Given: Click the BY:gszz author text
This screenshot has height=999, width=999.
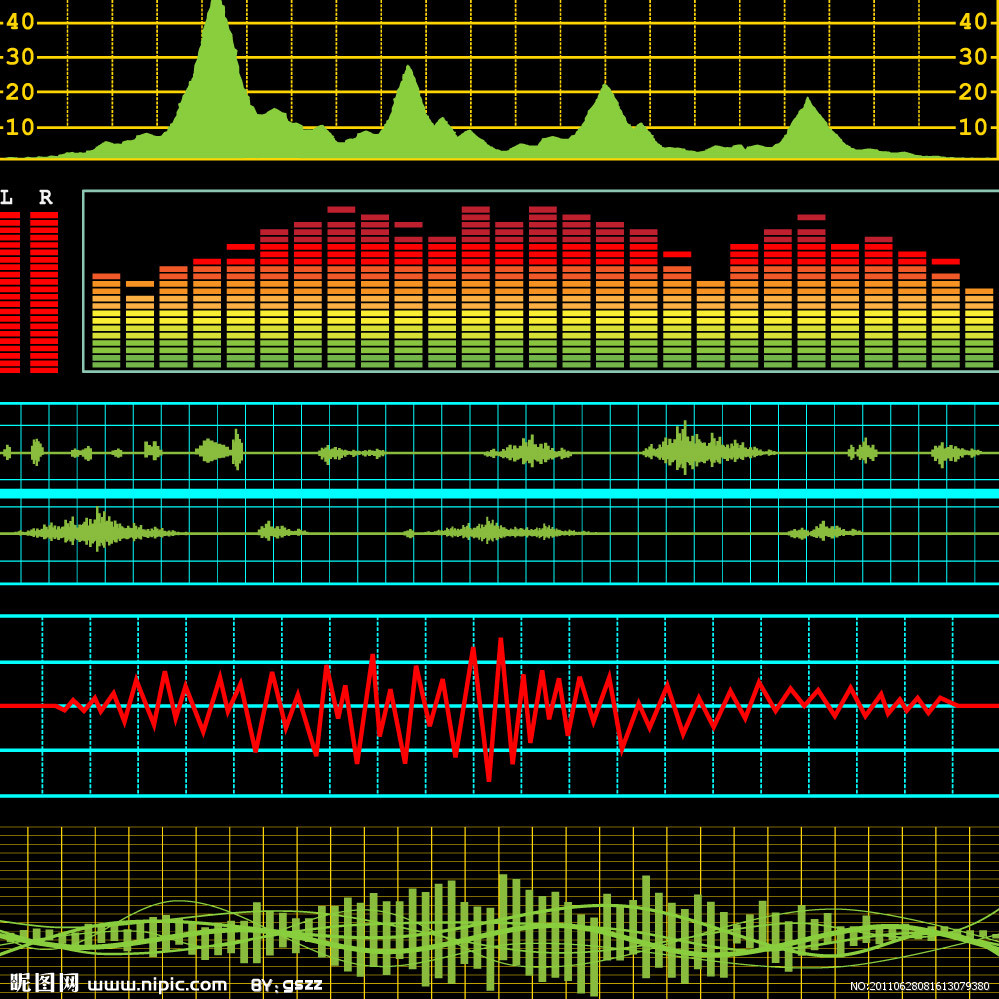Looking at the screenshot, I should click(x=286, y=985).
